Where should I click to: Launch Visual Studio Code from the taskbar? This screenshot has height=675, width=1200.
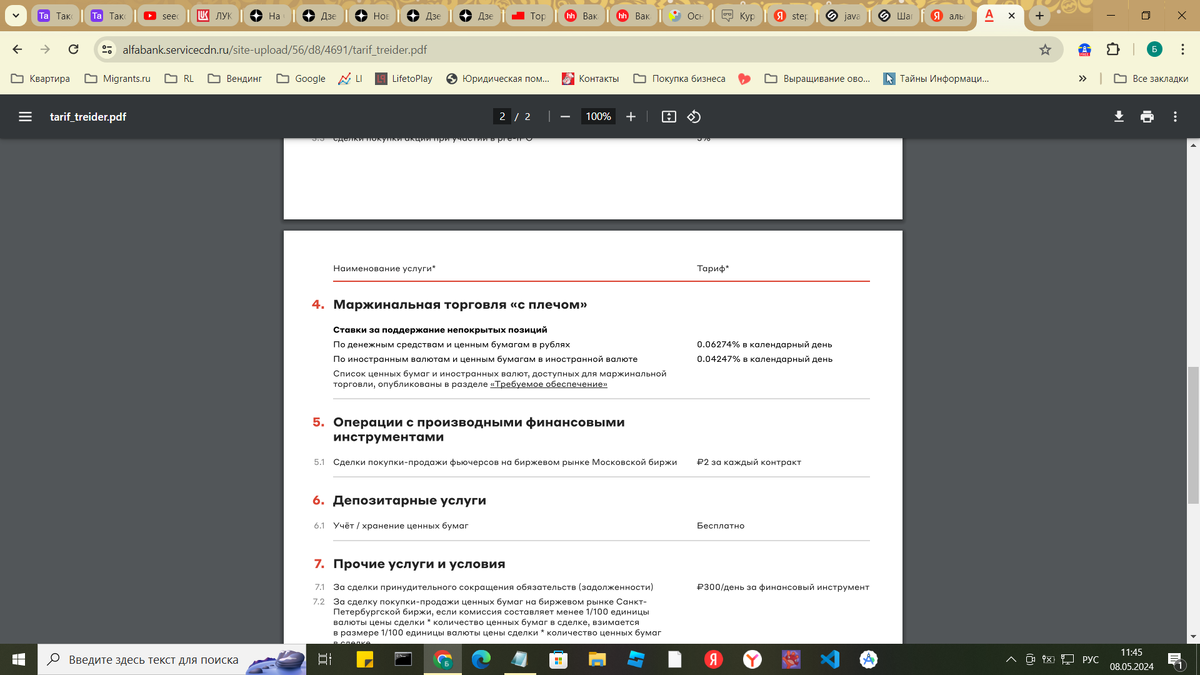(831, 660)
